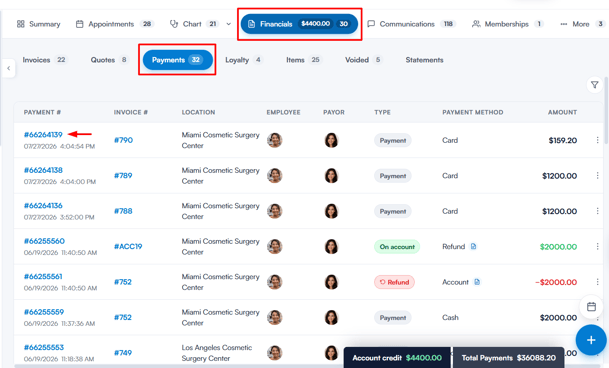Click the Account credit $4400.00 summary
Screen dimensions: 609x368
click(x=397, y=358)
